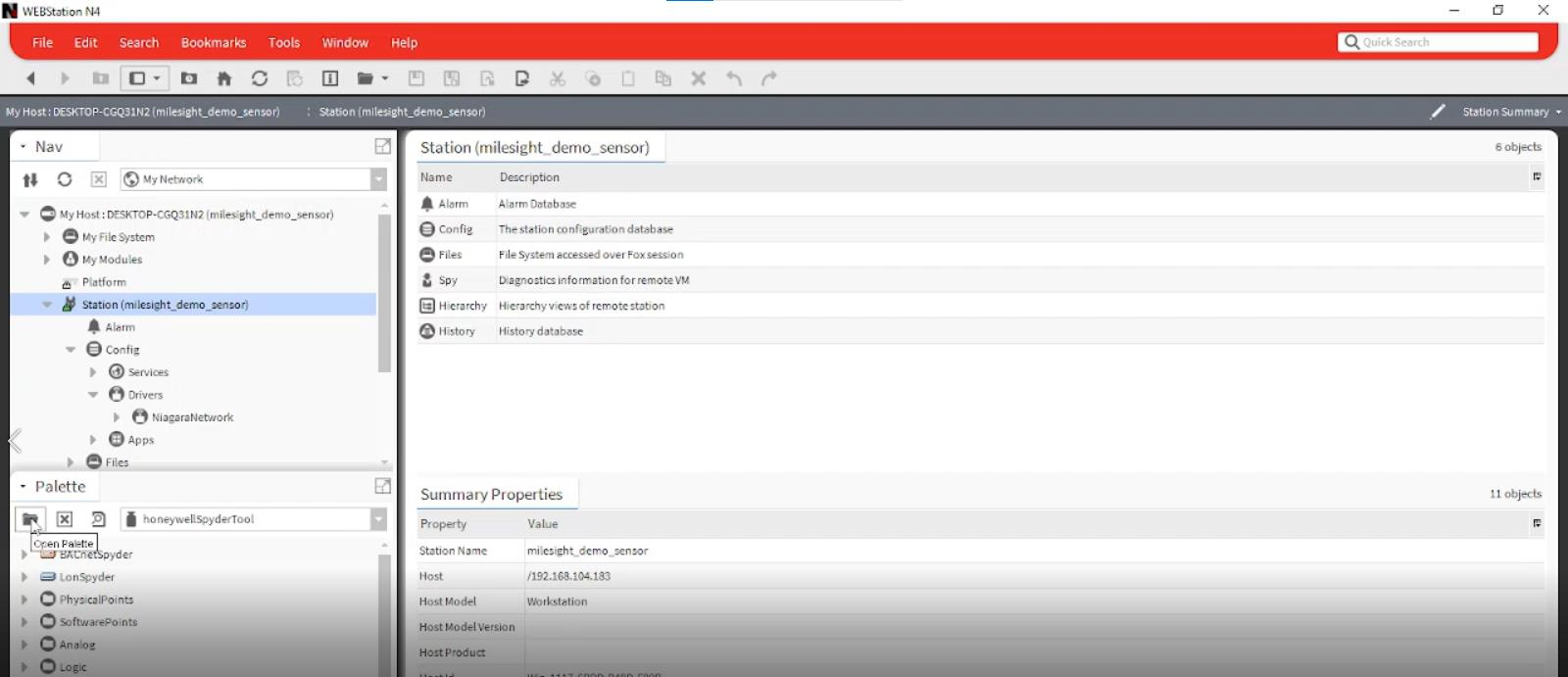Click the Paste clipboard icon in toolbar
1568x677 pixels.
(628, 78)
